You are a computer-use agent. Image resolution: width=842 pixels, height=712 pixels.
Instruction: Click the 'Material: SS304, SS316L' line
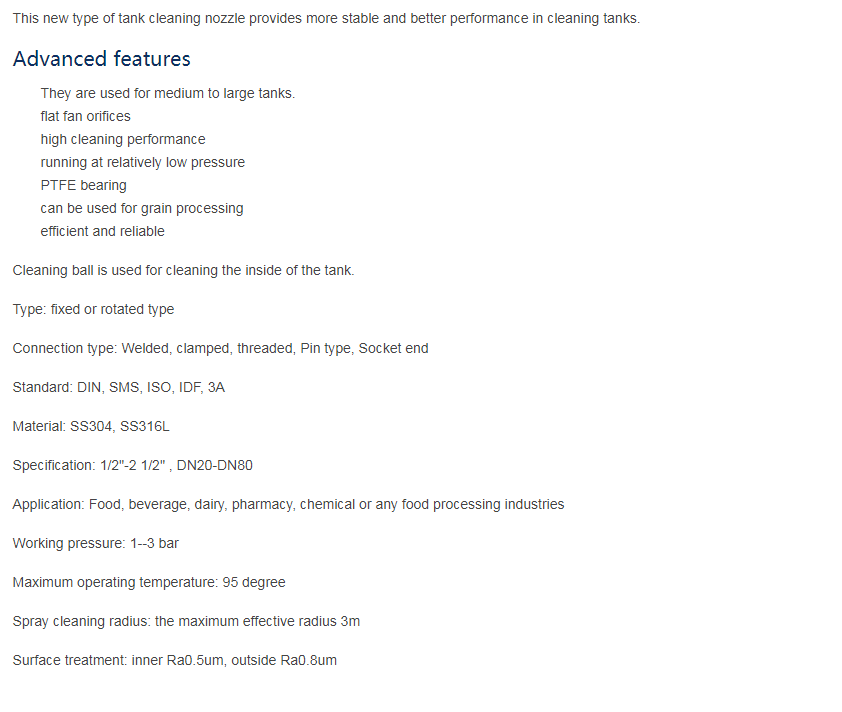point(91,426)
